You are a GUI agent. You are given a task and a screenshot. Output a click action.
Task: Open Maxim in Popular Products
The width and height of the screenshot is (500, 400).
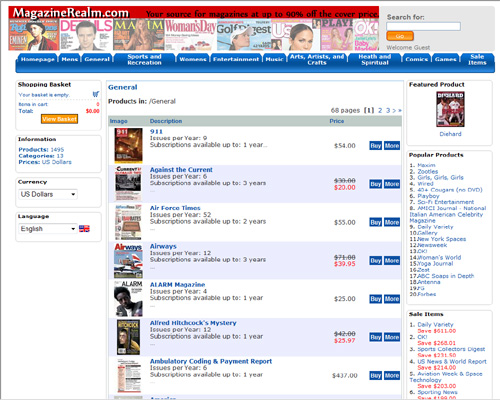click(426, 165)
